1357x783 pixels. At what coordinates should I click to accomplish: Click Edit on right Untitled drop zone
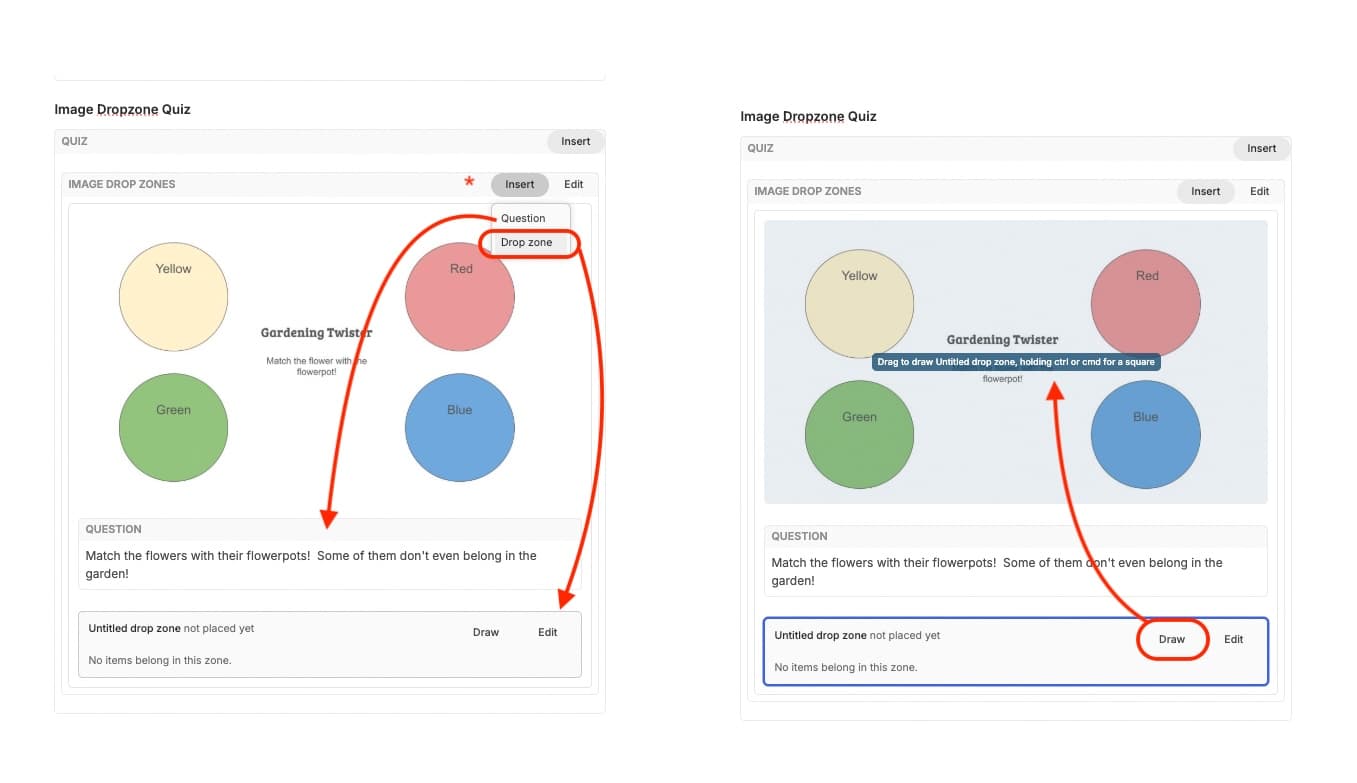tap(1234, 639)
